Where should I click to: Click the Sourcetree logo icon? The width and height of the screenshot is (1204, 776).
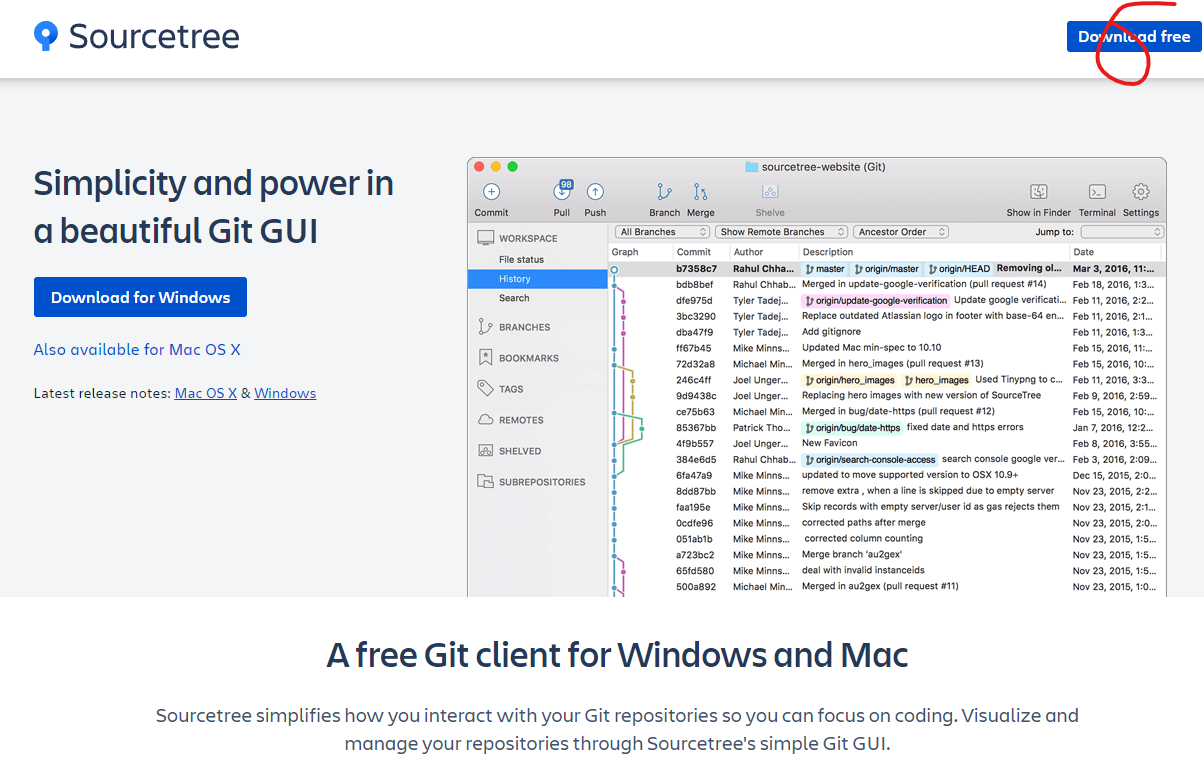click(46, 37)
